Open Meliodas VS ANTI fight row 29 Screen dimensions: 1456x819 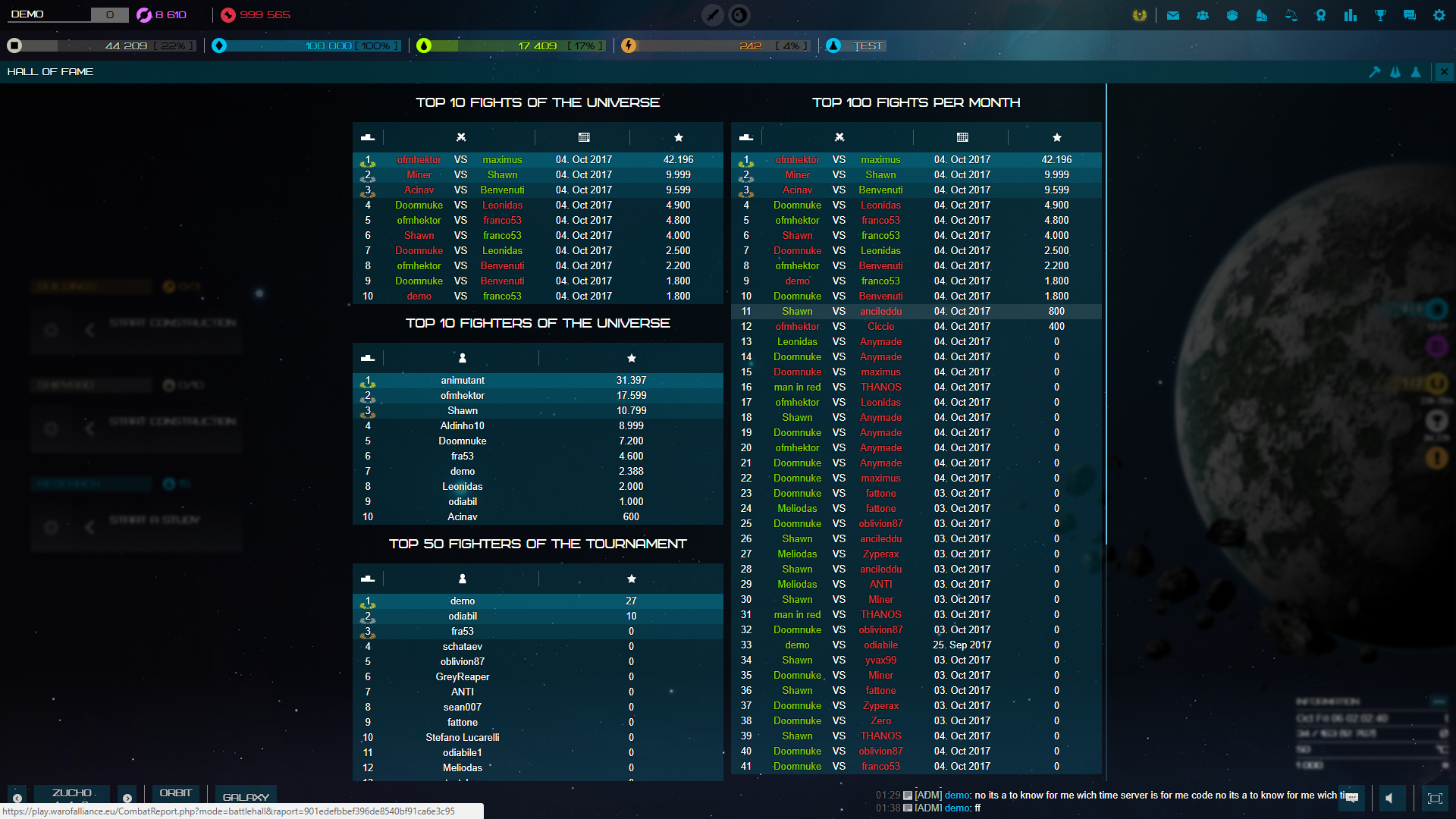(x=916, y=585)
